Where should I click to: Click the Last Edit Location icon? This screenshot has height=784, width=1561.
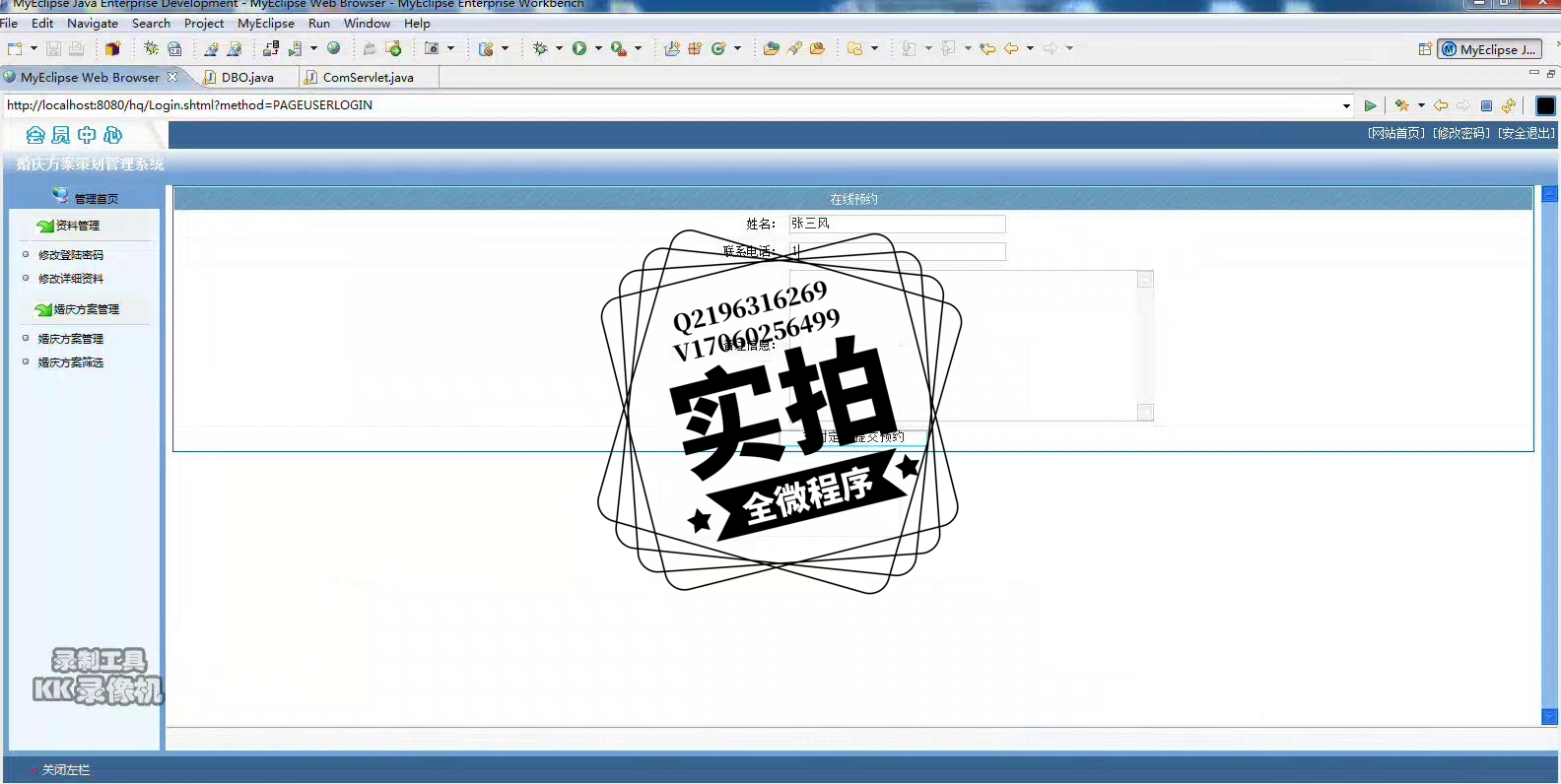tap(987, 48)
